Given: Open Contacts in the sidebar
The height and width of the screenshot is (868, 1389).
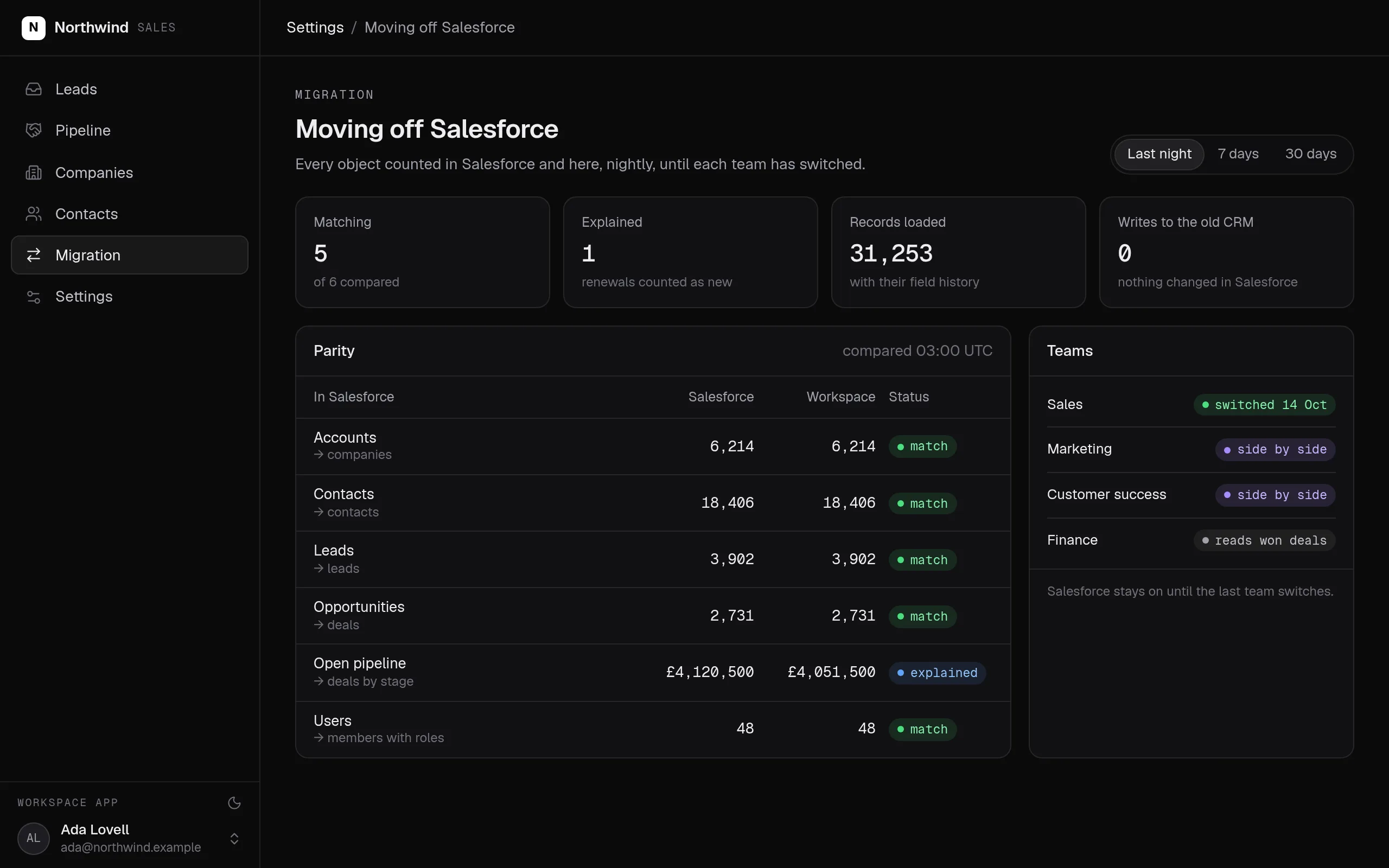Looking at the screenshot, I should [130, 214].
